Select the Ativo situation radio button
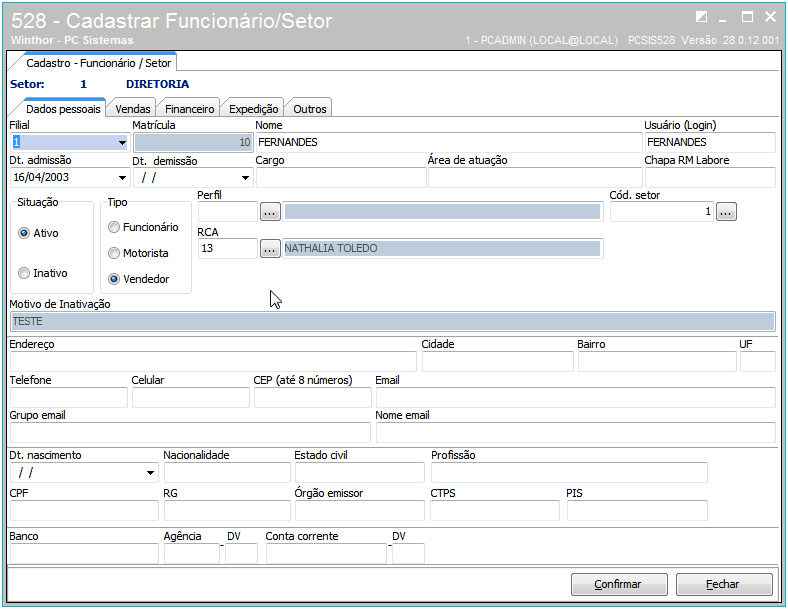The height and width of the screenshot is (612, 788). click(24, 233)
